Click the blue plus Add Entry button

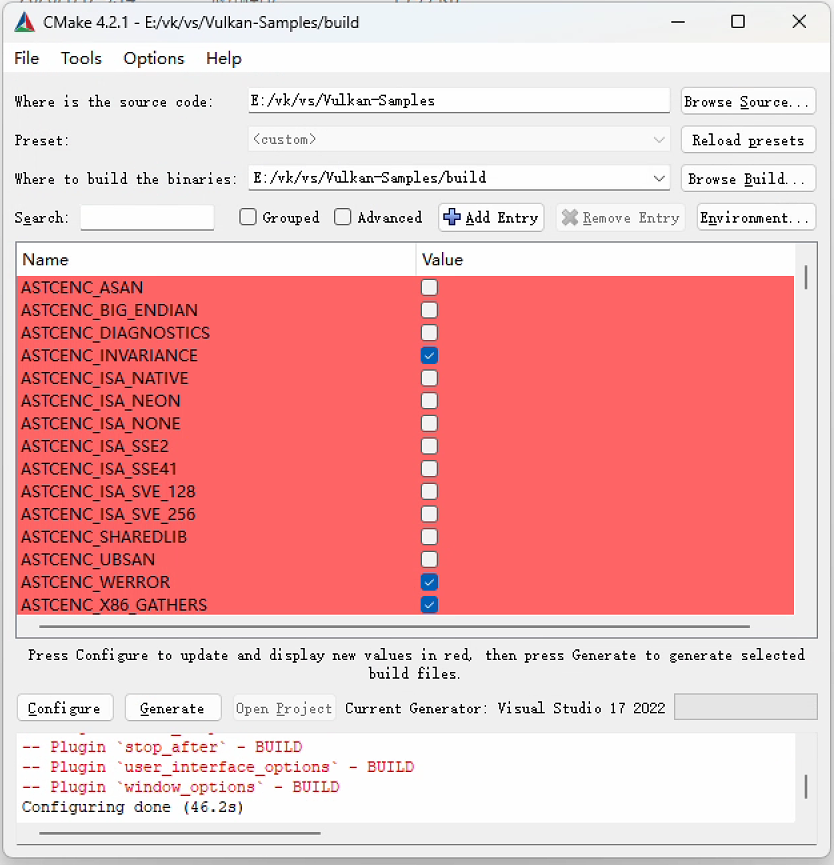[491, 217]
